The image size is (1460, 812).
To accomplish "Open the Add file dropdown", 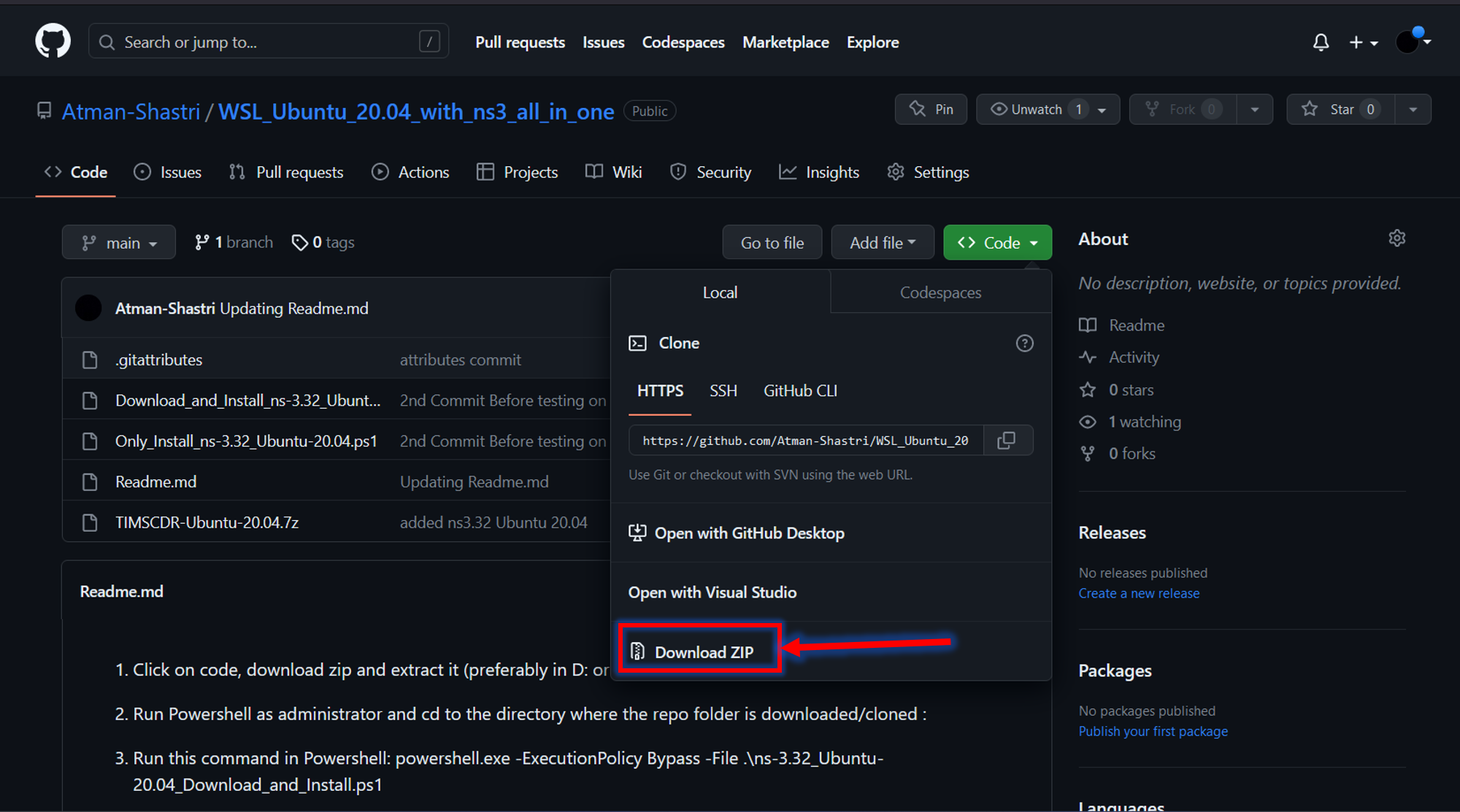I will coord(882,241).
